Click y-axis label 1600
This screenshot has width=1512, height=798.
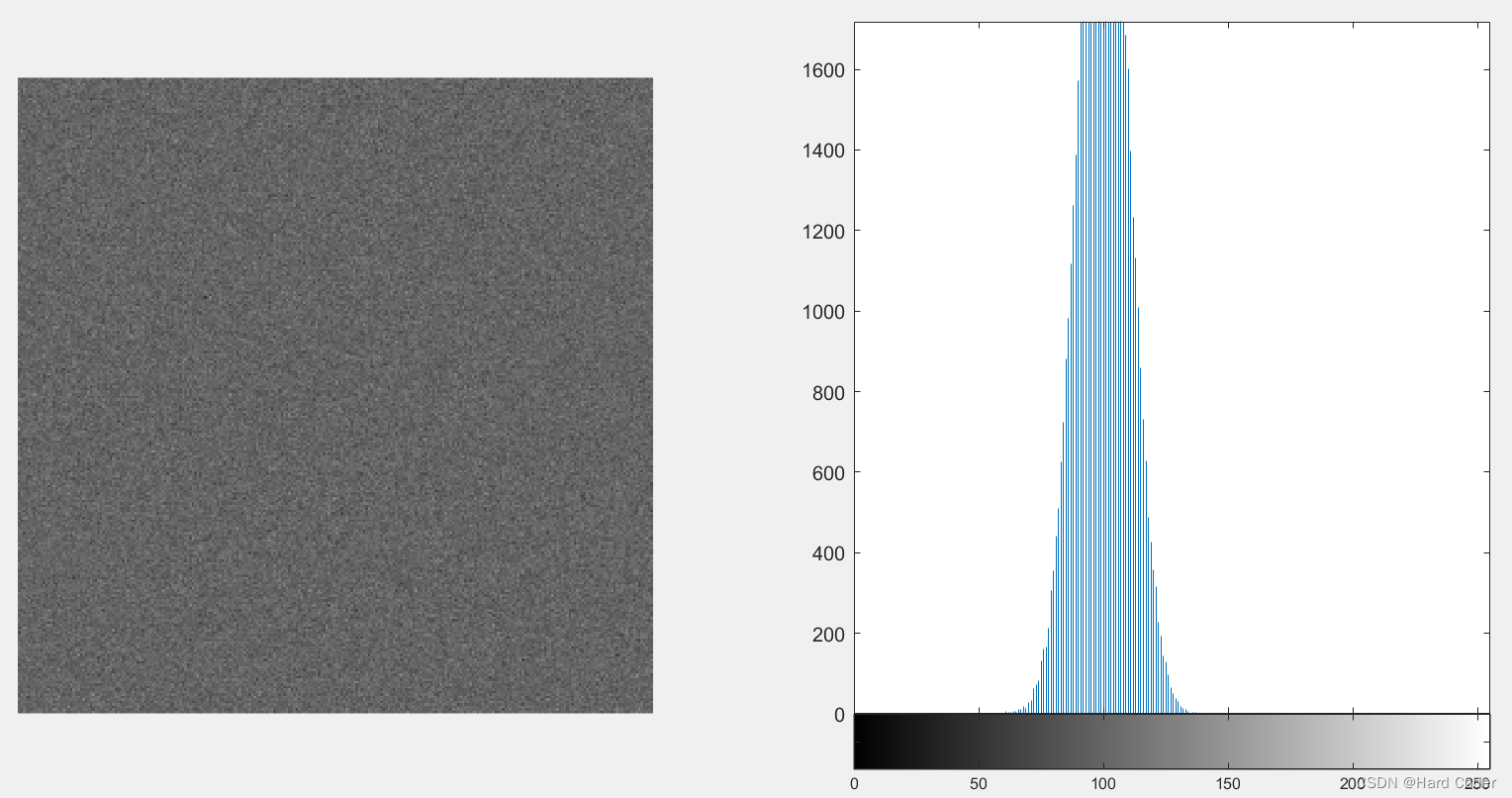click(824, 70)
